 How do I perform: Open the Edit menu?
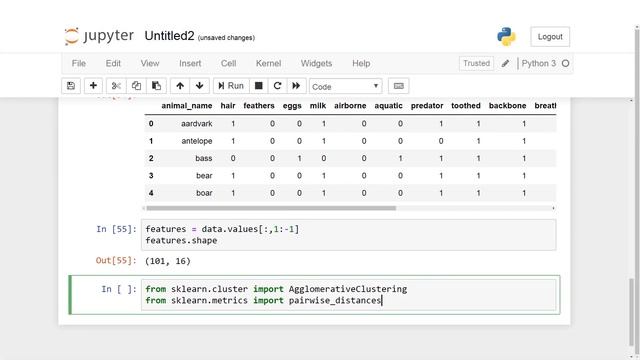click(x=113, y=63)
